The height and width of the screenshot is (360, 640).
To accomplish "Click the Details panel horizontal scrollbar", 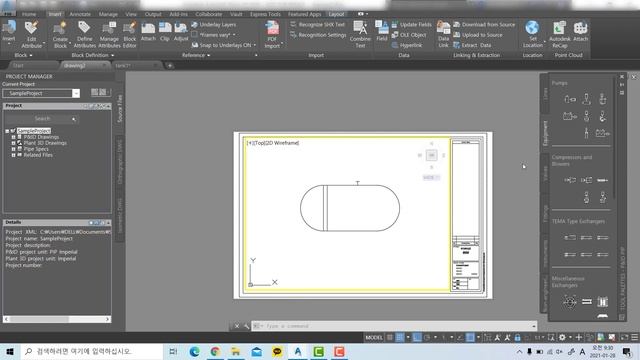I will [x=56, y=319].
